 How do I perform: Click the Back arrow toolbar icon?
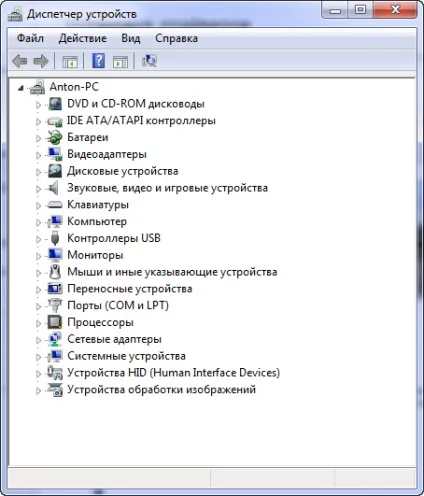tap(20, 61)
